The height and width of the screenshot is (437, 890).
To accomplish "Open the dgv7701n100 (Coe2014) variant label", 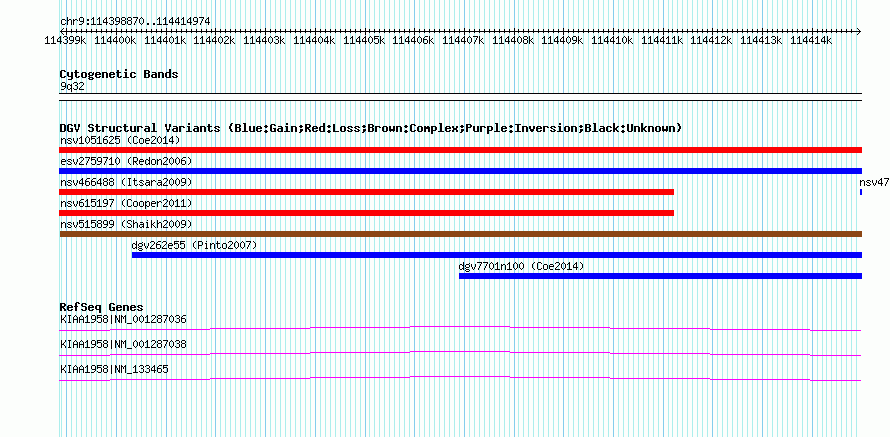I will coord(521,266).
